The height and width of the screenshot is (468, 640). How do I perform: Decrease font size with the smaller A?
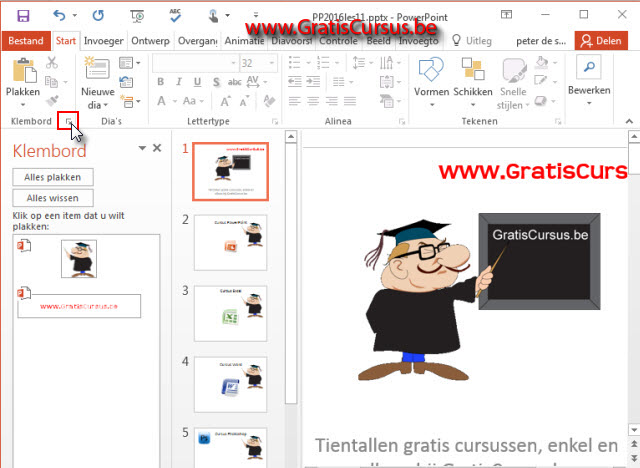(244, 102)
